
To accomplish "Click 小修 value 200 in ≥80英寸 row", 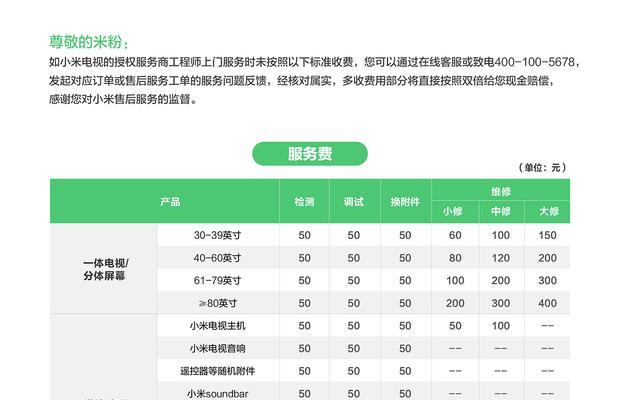I will tap(455, 303).
